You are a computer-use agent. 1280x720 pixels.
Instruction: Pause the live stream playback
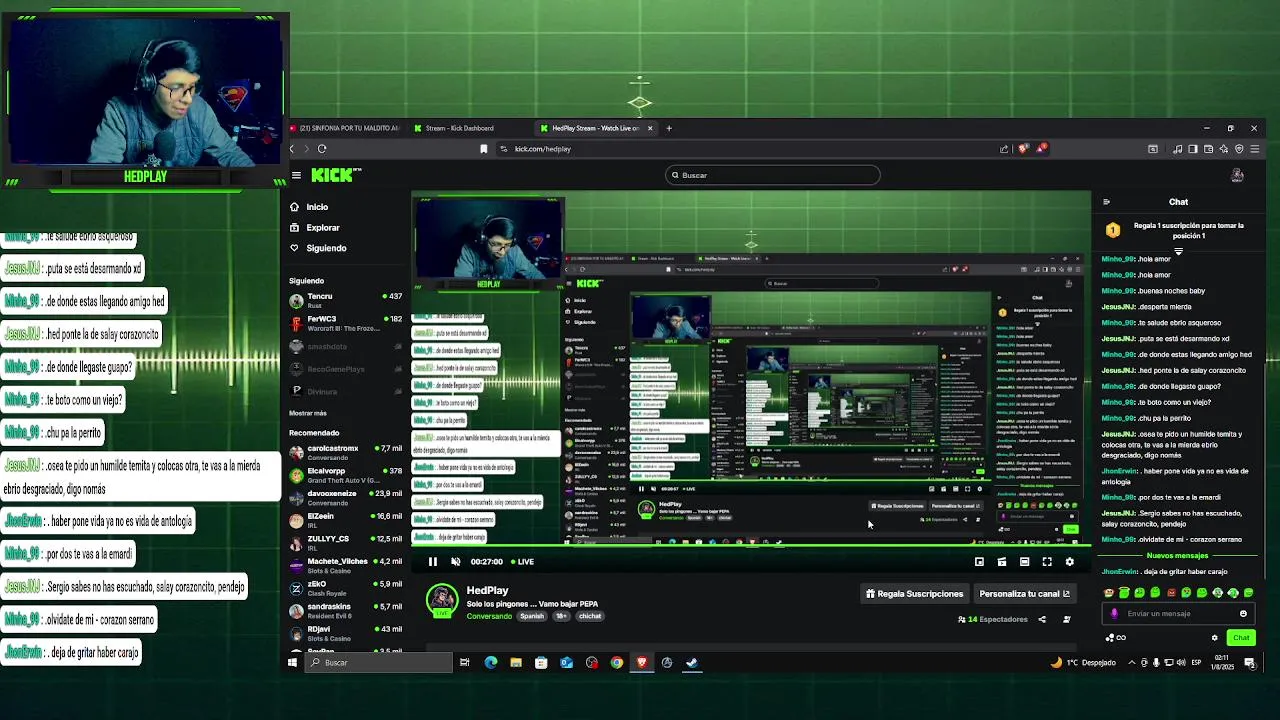pos(433,562)
